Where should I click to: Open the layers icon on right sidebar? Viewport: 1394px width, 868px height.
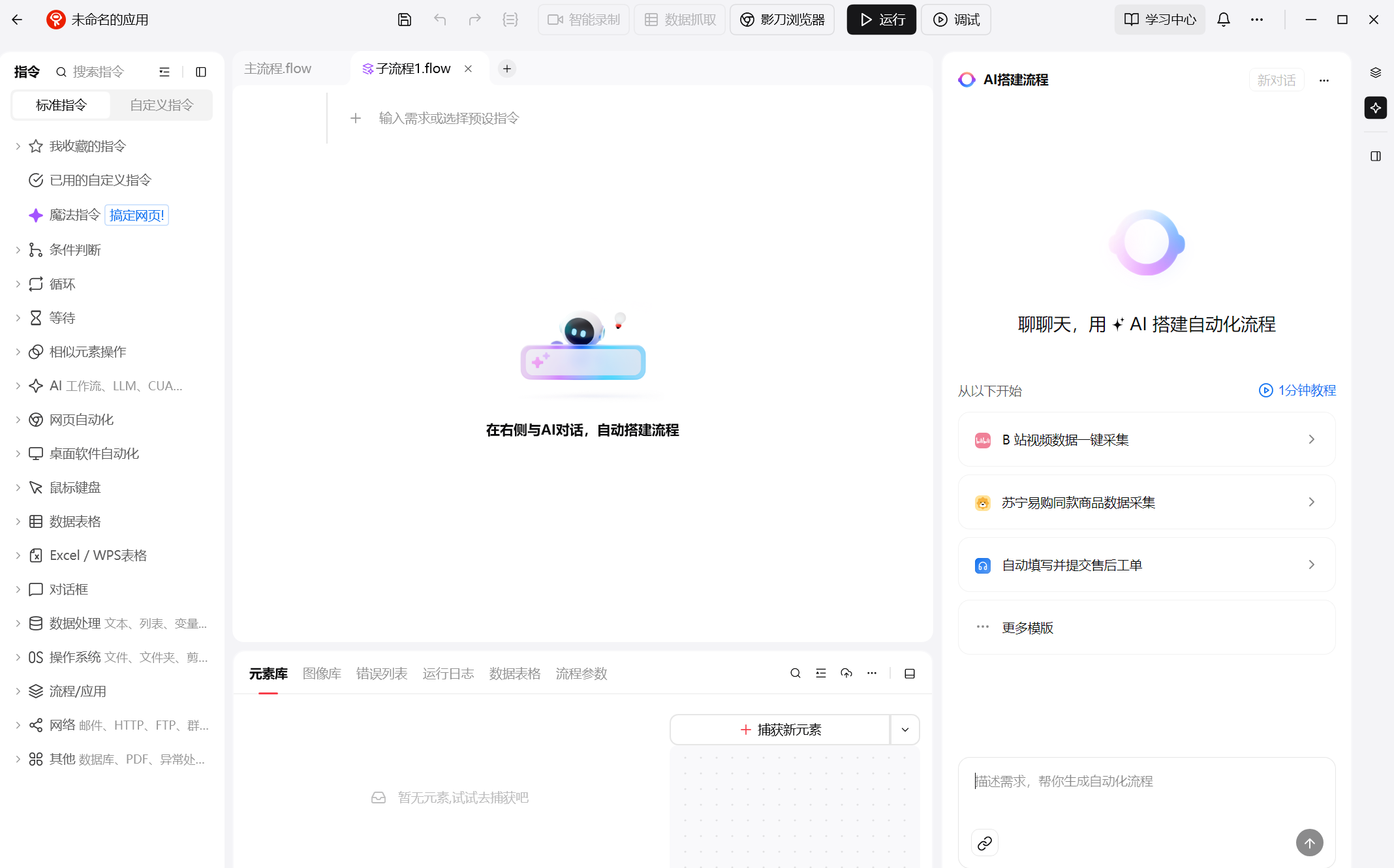tap(1375, 72)
